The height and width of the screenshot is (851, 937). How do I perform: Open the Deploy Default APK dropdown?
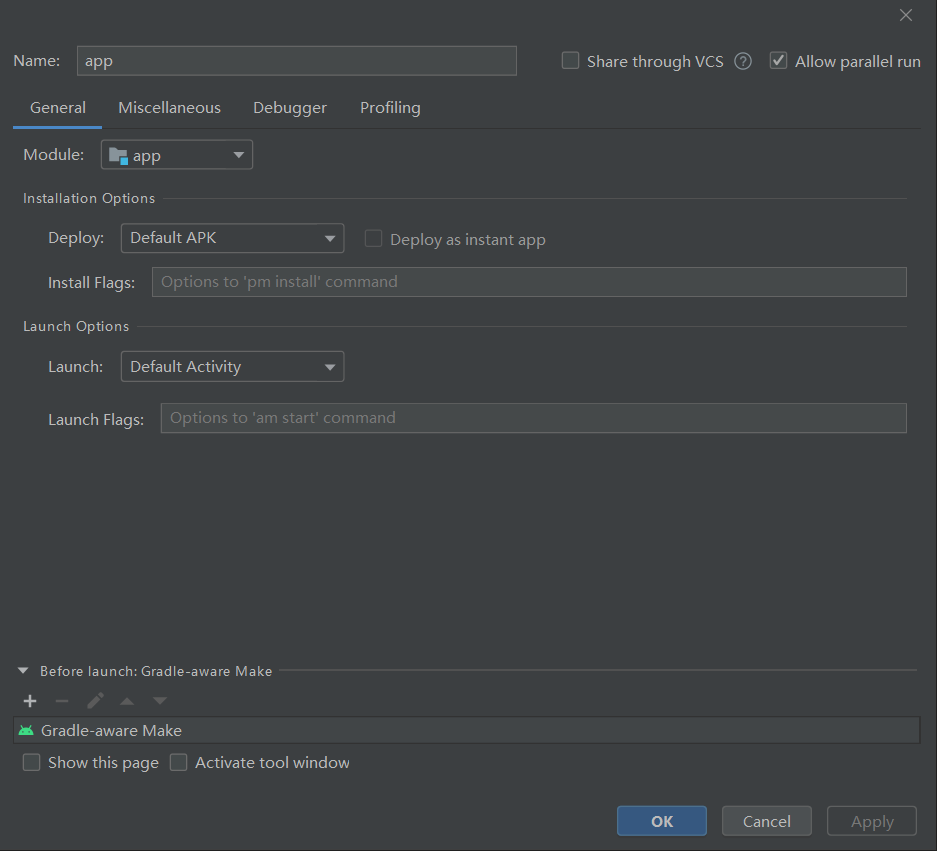(232, 238)
